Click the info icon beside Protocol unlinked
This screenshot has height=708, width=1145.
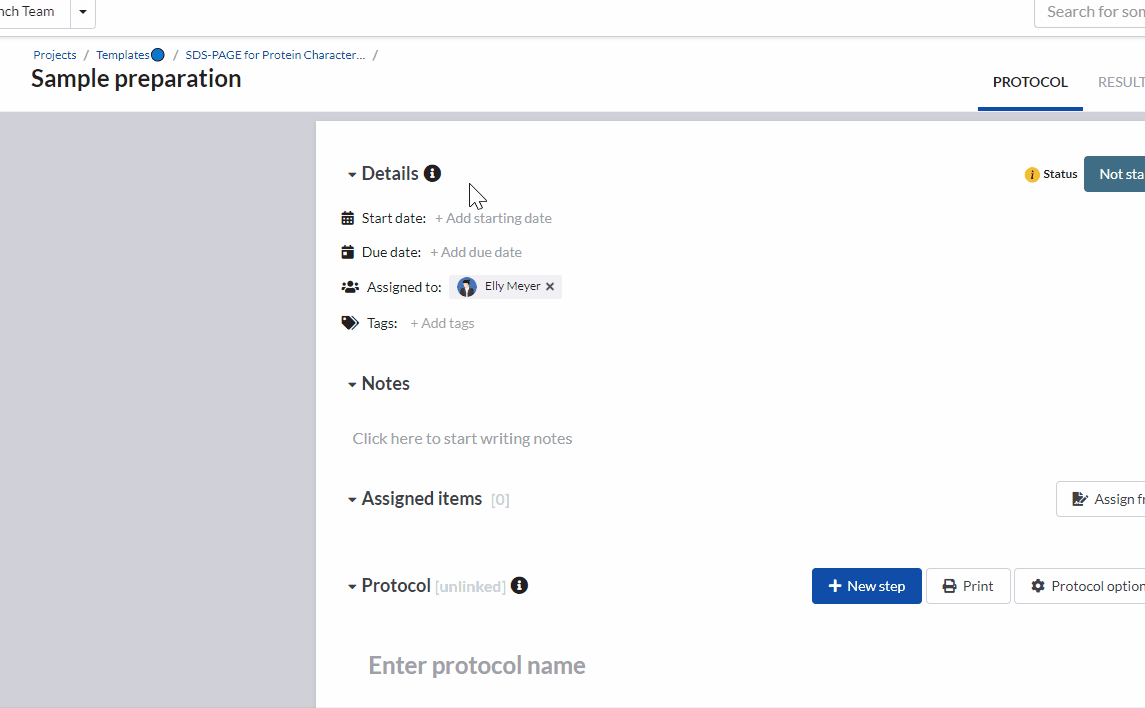click(519, 586)
